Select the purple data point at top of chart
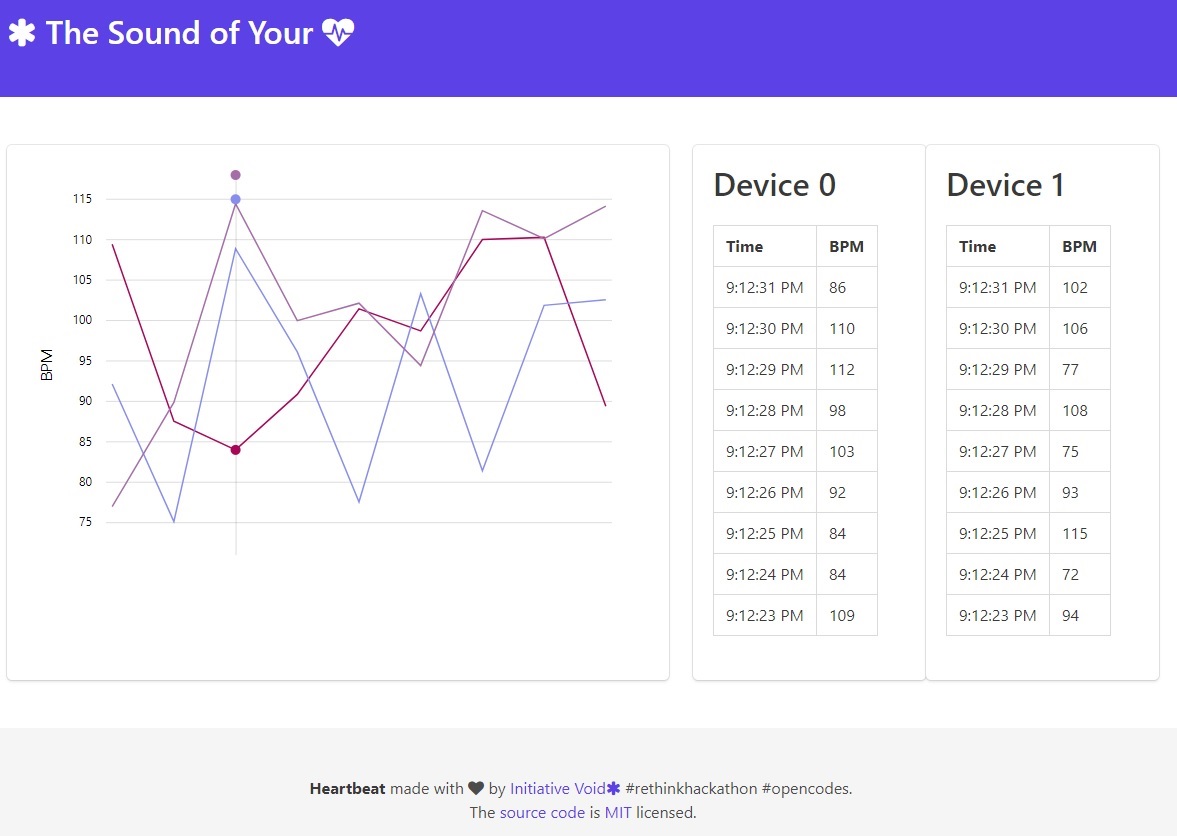 [x=236, y=175]
